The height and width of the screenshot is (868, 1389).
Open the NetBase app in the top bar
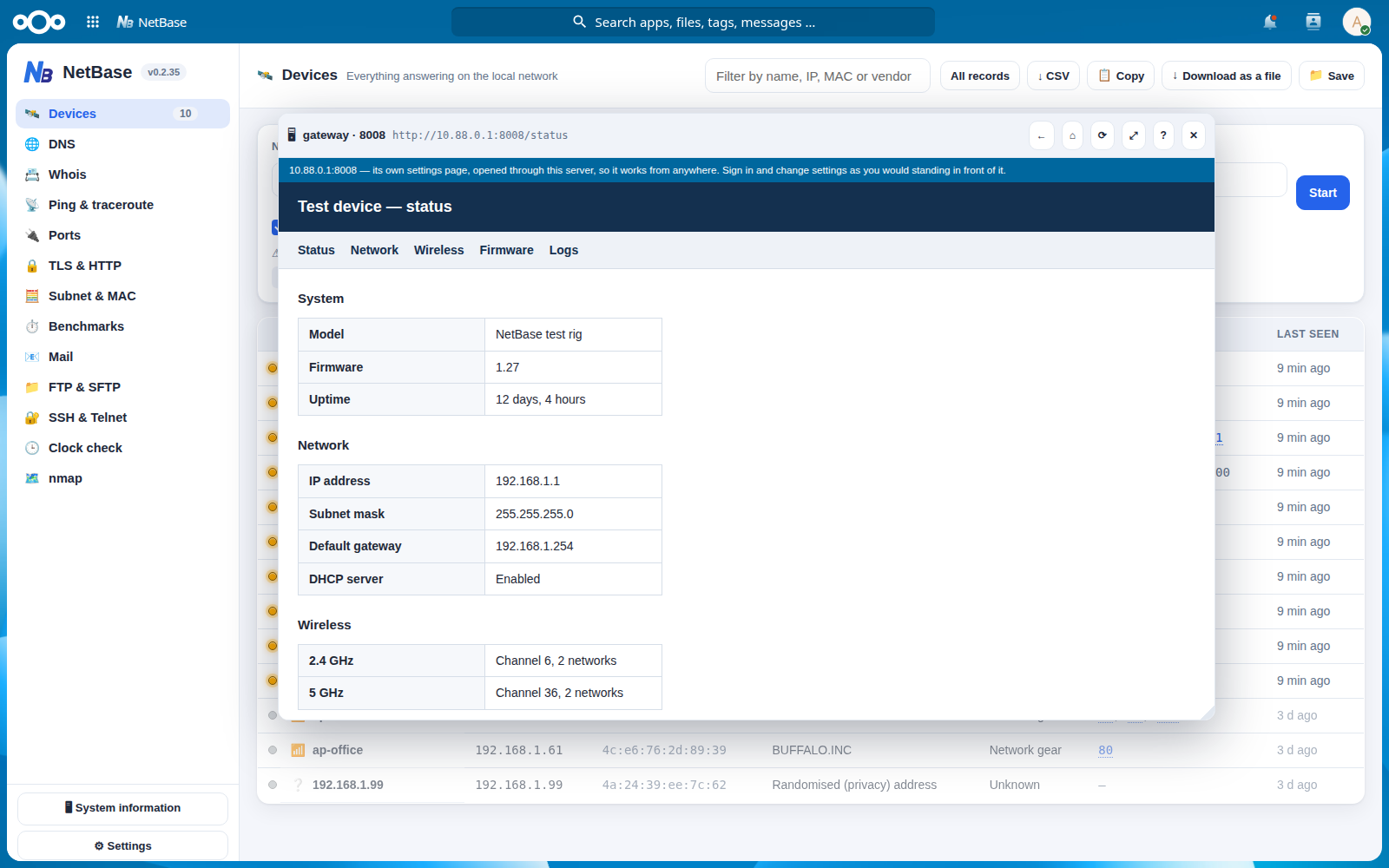click(152, 22)
